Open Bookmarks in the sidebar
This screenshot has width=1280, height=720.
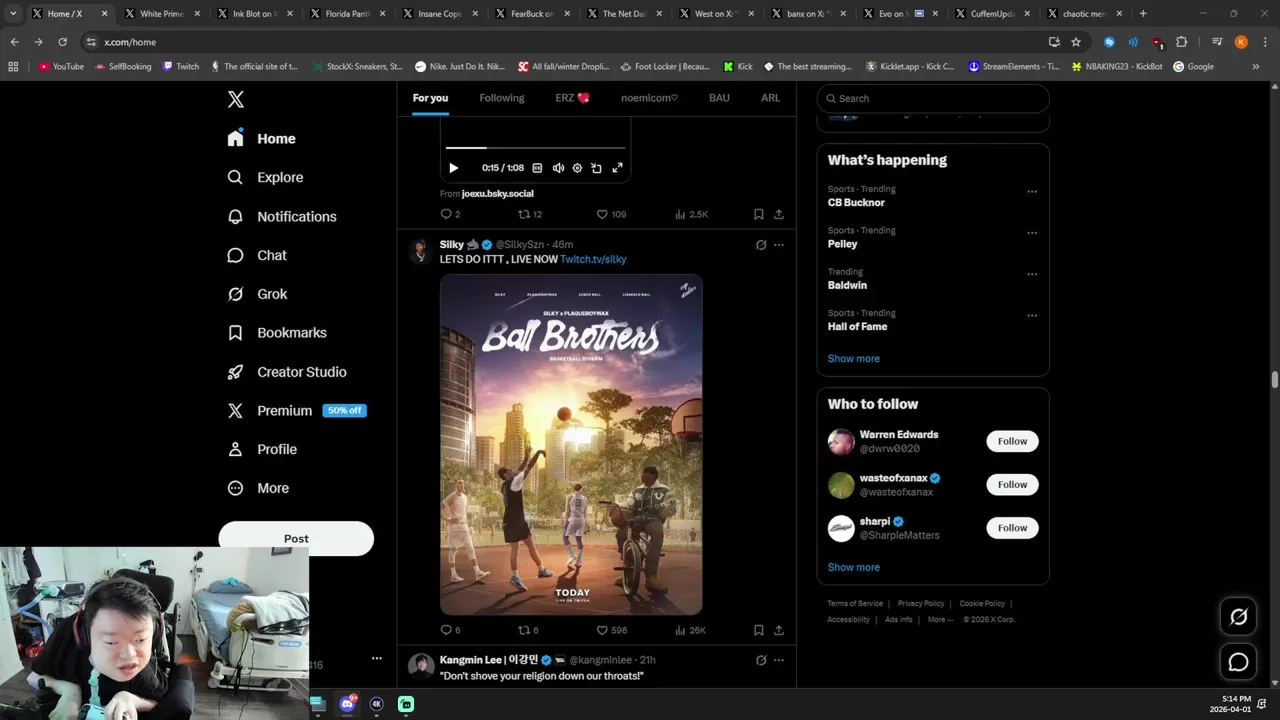[x=278, y=333]
